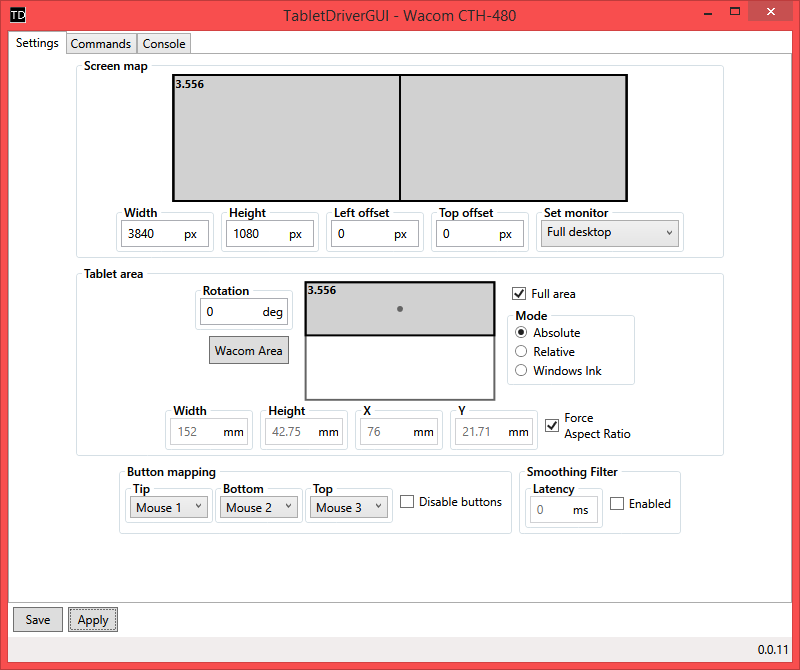This screenshot has height=670, width=800.
Task: Click the gray tablet area preview
Action: tap(400, 309)
